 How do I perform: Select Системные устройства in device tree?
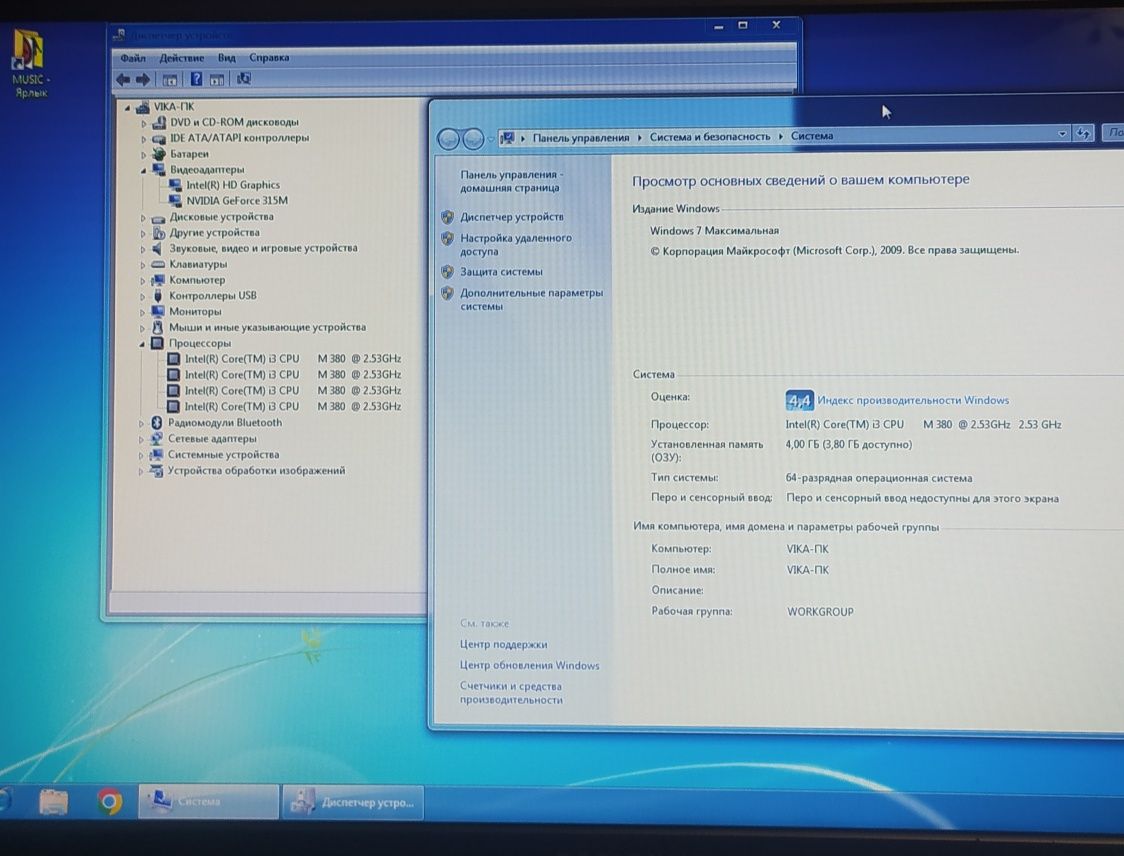[223, 455]
